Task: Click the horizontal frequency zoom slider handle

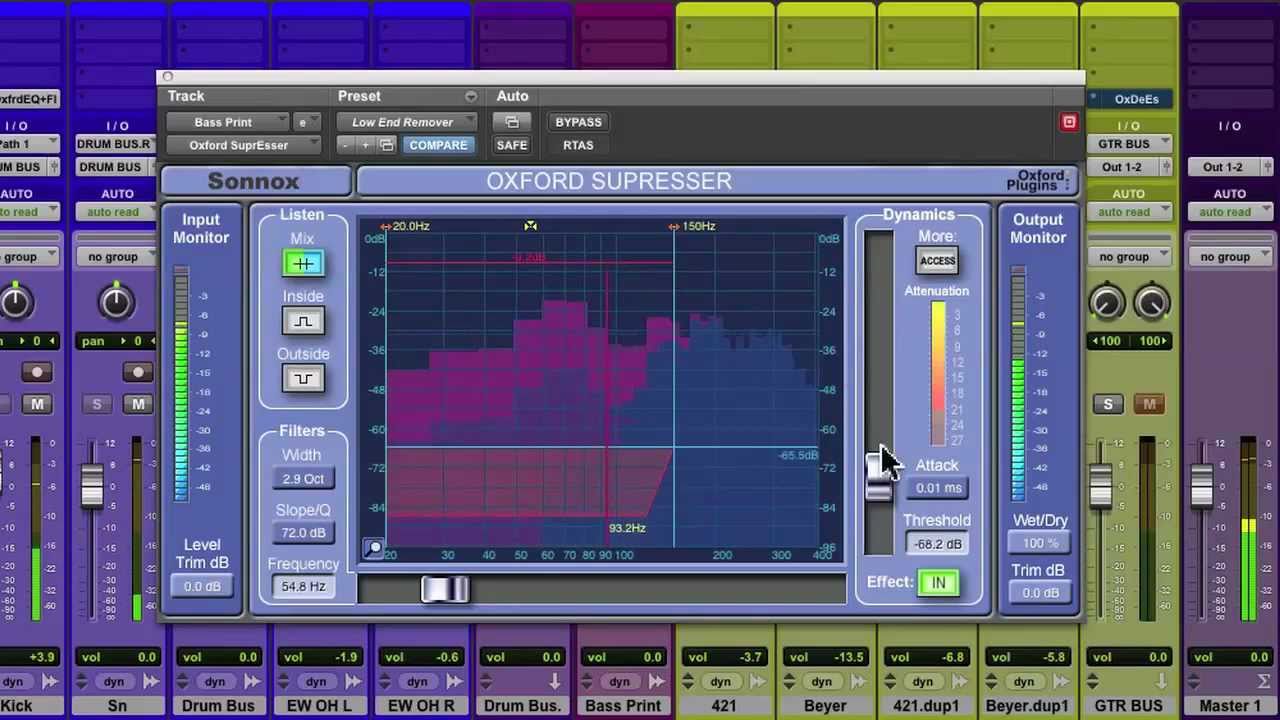Action: click(445, 590)
